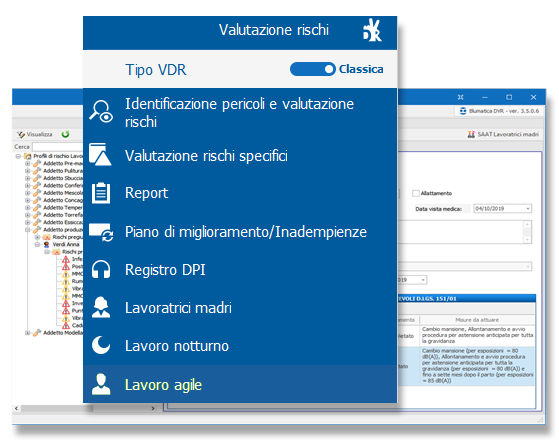
Task: Collapse the Addetto produz tree node
Action: [27, 230]
